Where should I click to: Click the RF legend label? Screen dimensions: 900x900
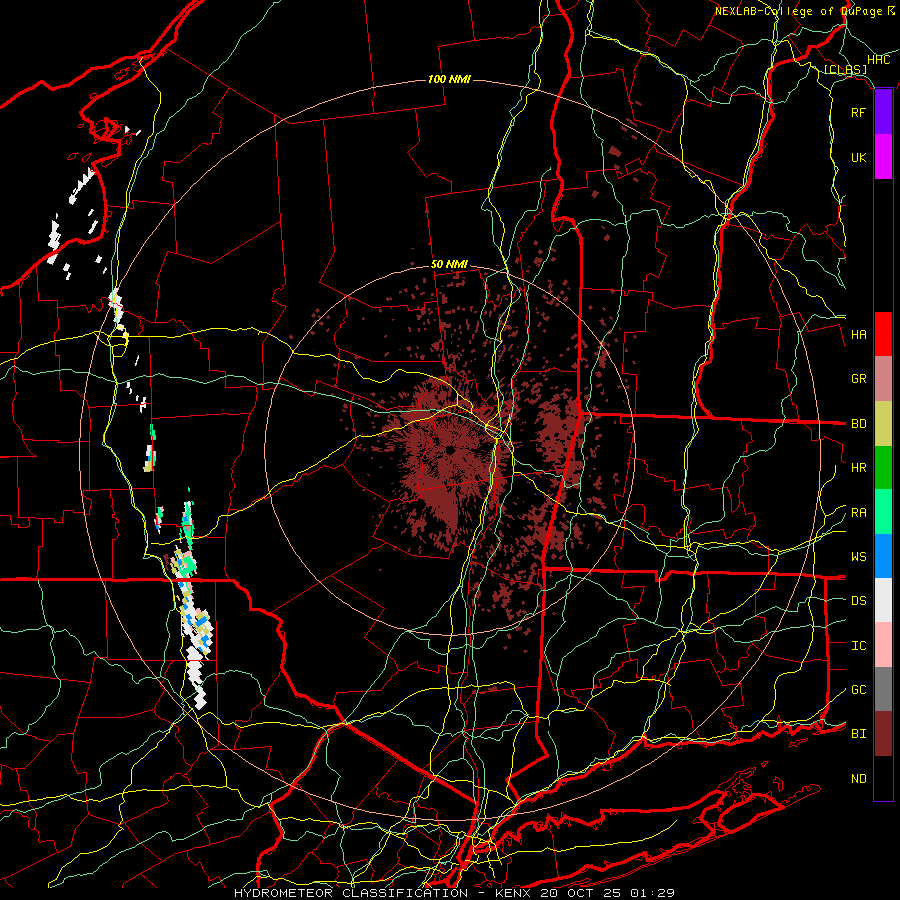[859, 112]
